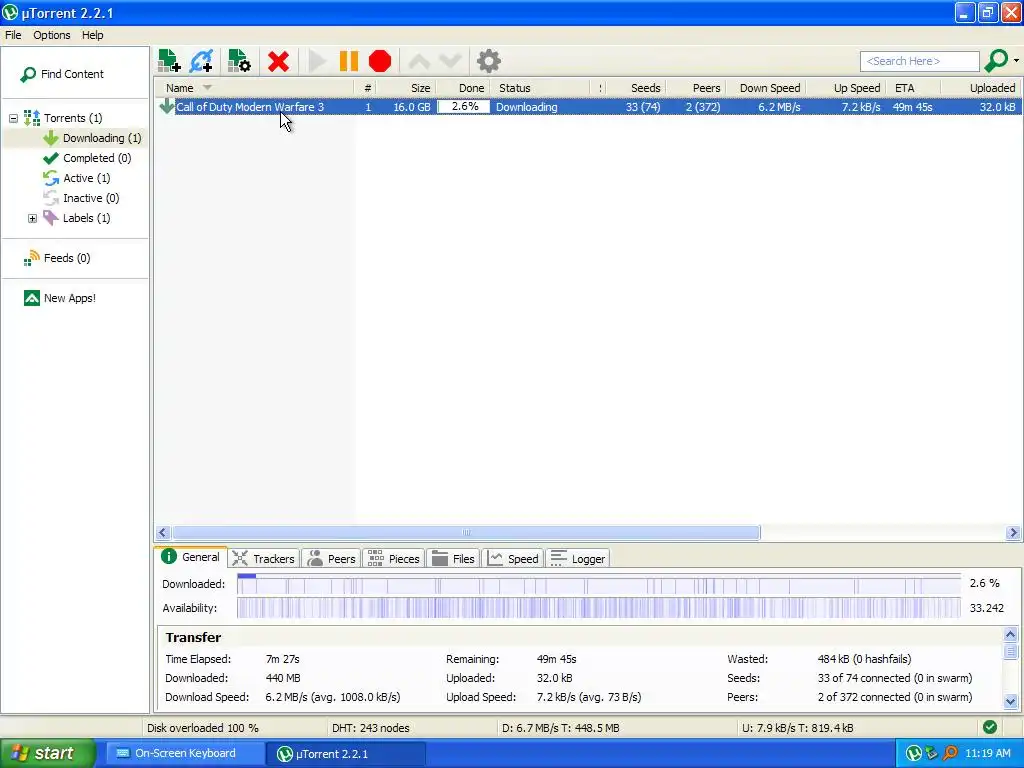Click in the Search Here field
Viewport: 1024px width, 768px height.
920,61
